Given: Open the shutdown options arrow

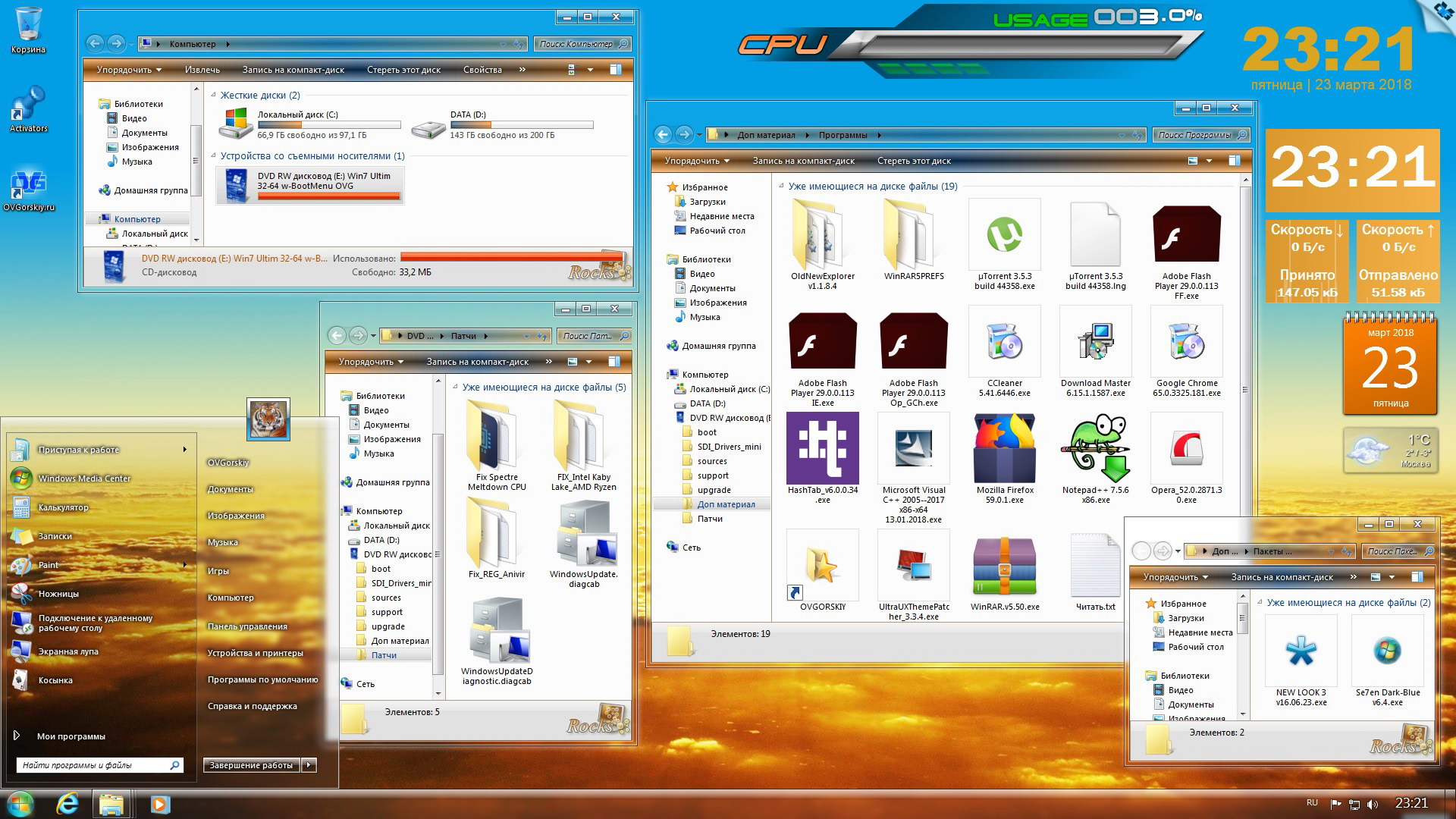Looking at the screenshot, I should tap(309, 765).
